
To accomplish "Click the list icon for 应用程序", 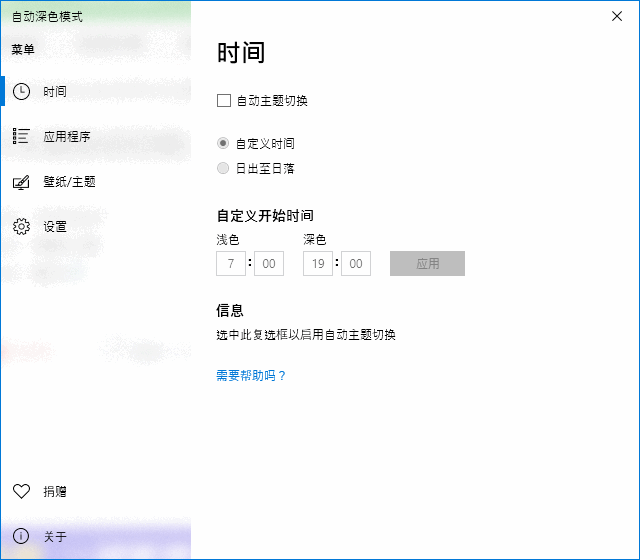I will (21, 136).
